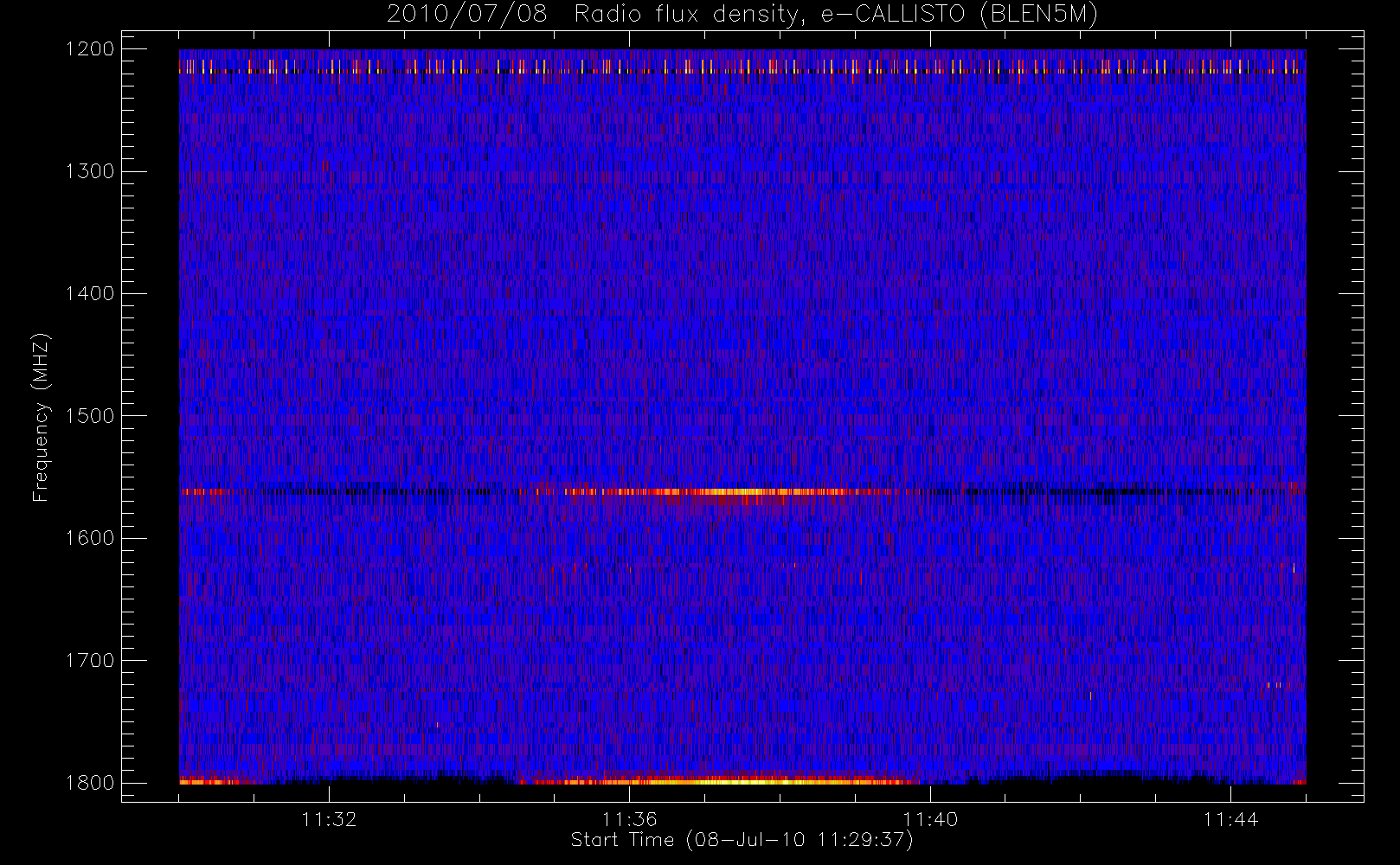
Task: Click the 1500 frequency tick label
Action: pos(90,415)
